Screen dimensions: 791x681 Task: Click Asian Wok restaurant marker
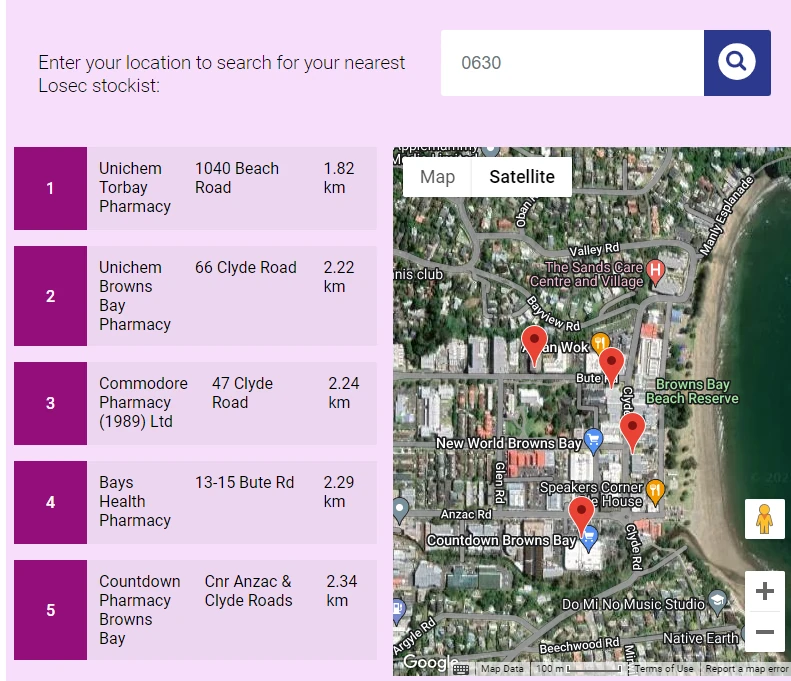pyautogui.click(x=600, y=344)
